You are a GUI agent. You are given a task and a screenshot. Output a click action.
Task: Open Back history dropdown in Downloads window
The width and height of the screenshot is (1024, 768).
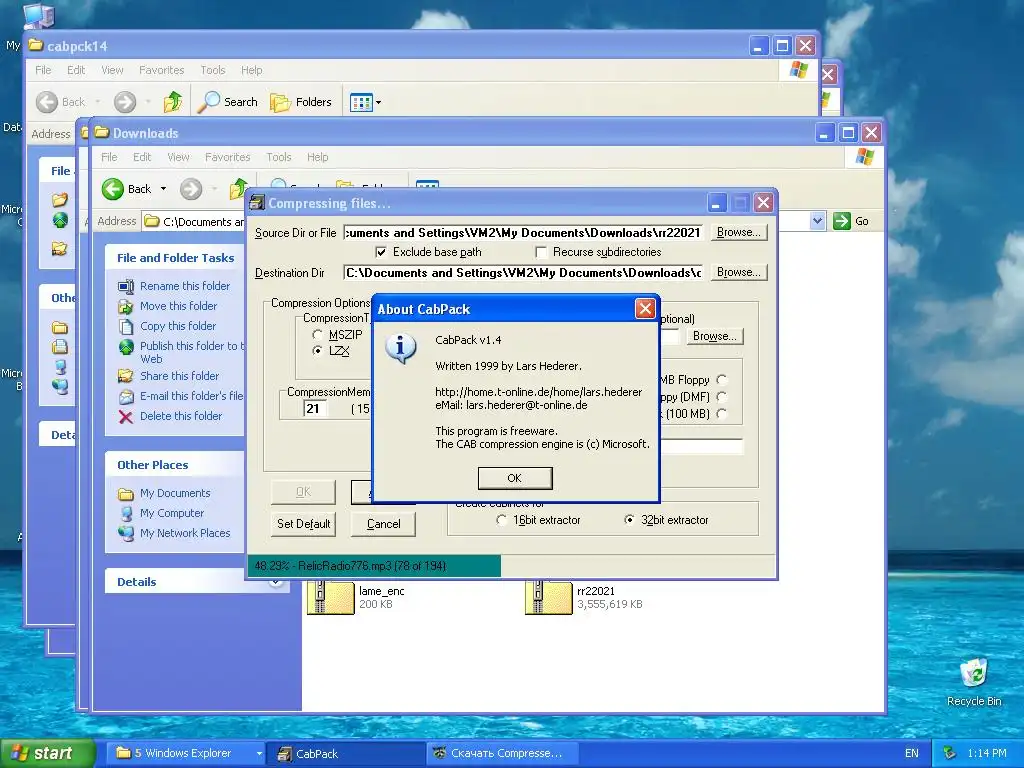pyautogui.click(x=163, y=189)
